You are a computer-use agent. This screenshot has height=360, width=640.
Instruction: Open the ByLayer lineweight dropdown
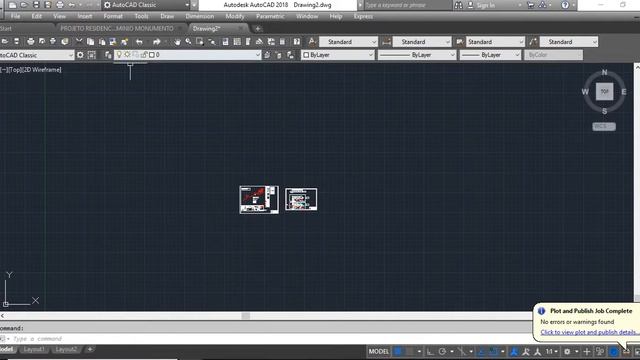[490, 55]
